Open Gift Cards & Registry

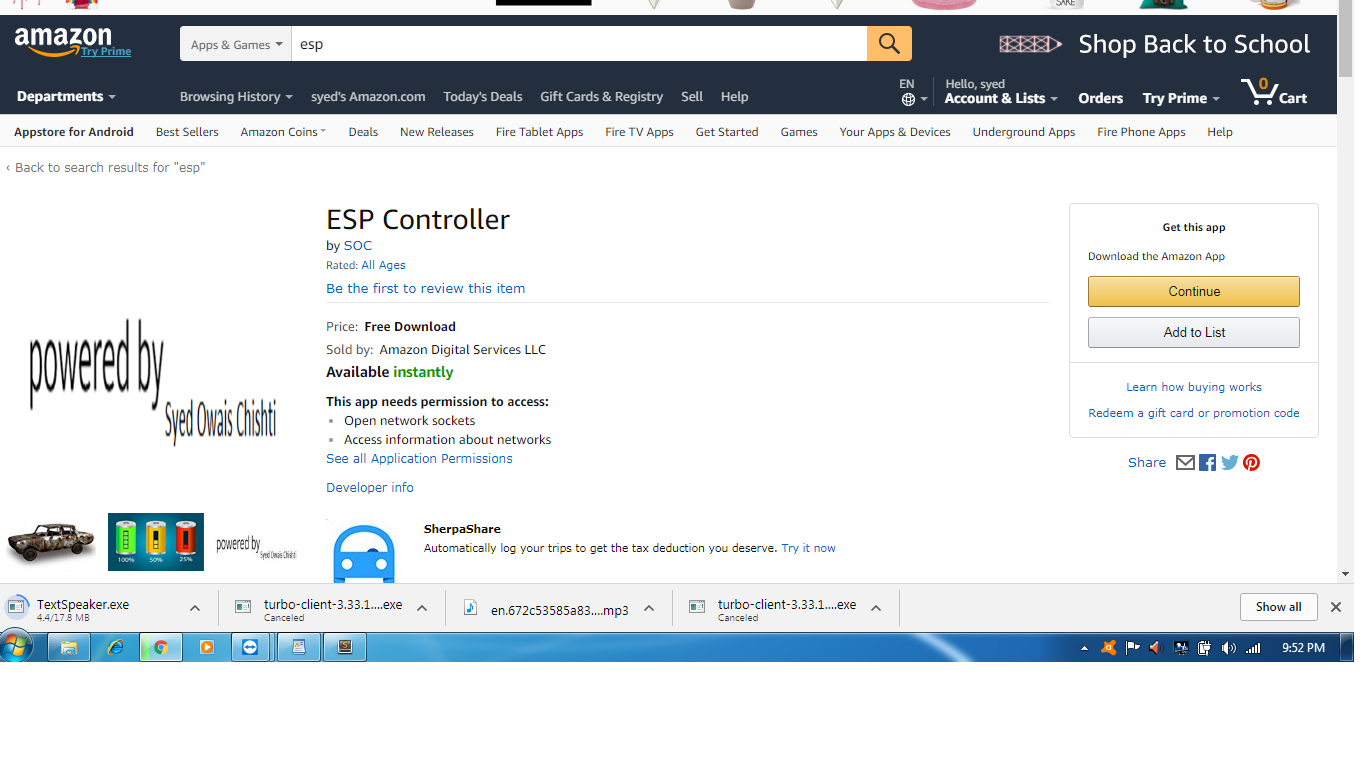click(x=601, y=97)
